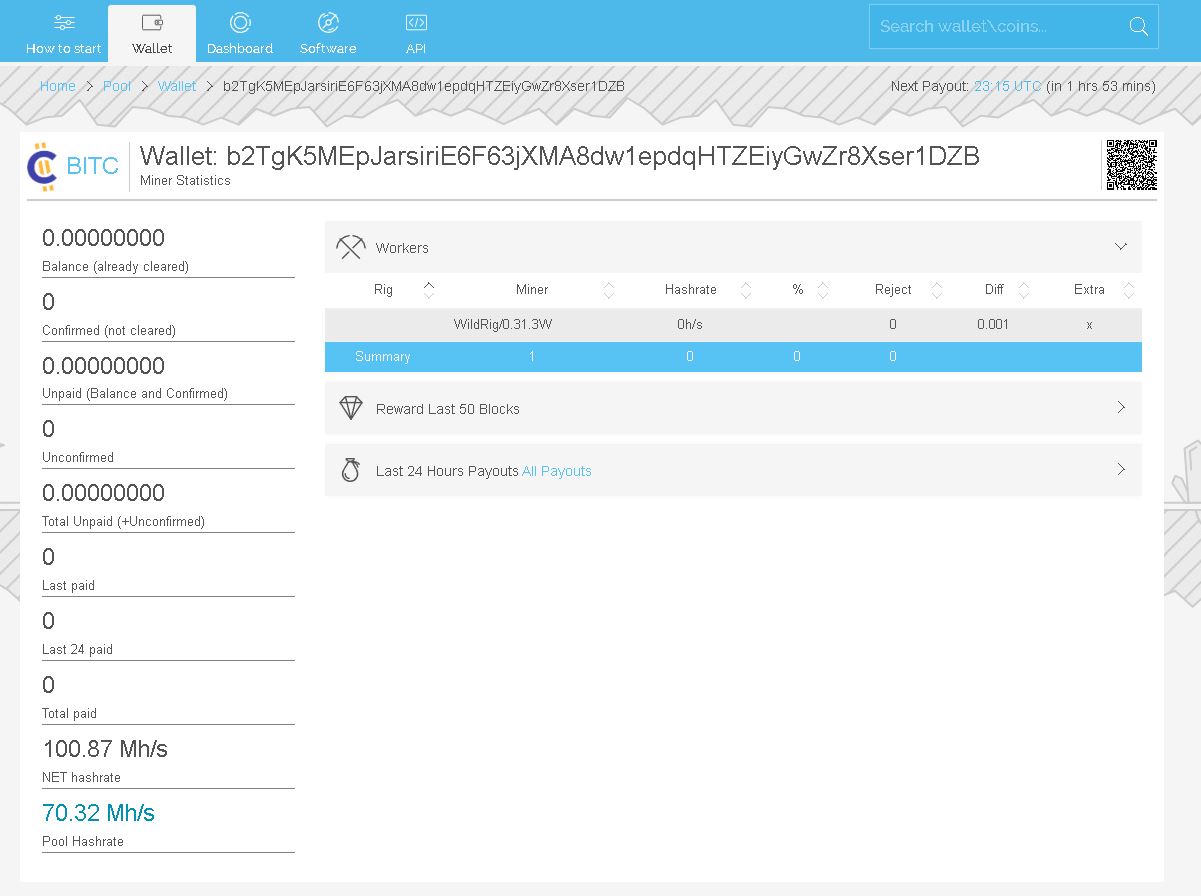Collapse the Workers panel chevron
The height and width of the screenshot is (896, 1201).
[x=1120, y=246]
